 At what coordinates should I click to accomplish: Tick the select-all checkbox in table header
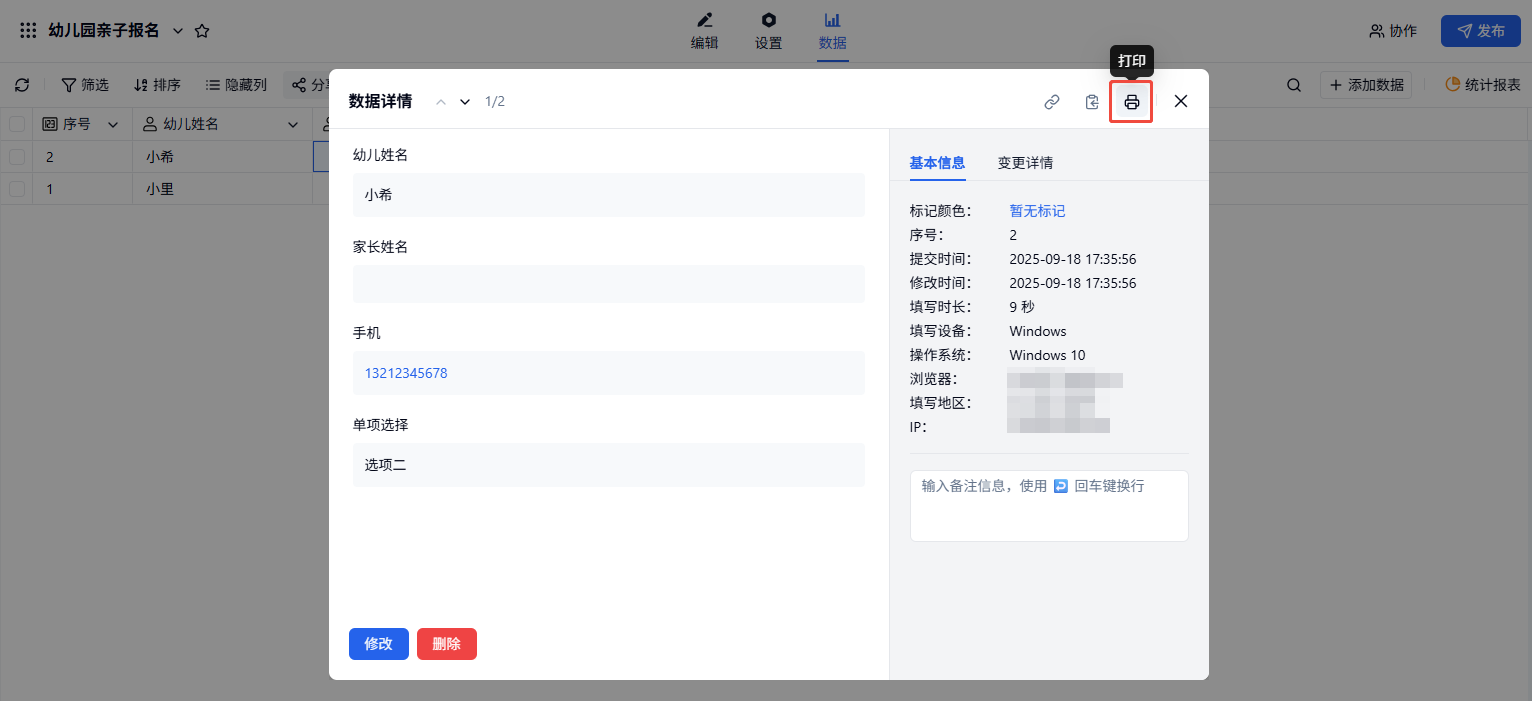17,124
